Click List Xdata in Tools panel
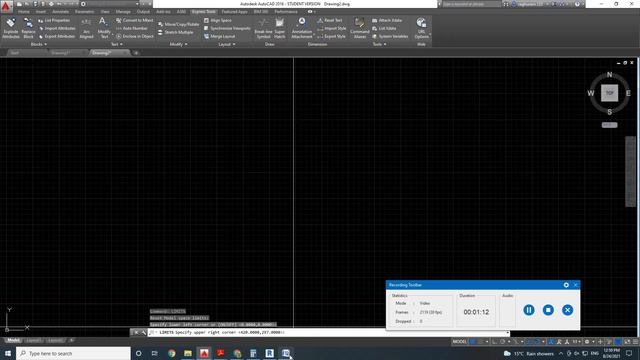The height and width of the screenshot is (360, 640). tap(384, 28)
